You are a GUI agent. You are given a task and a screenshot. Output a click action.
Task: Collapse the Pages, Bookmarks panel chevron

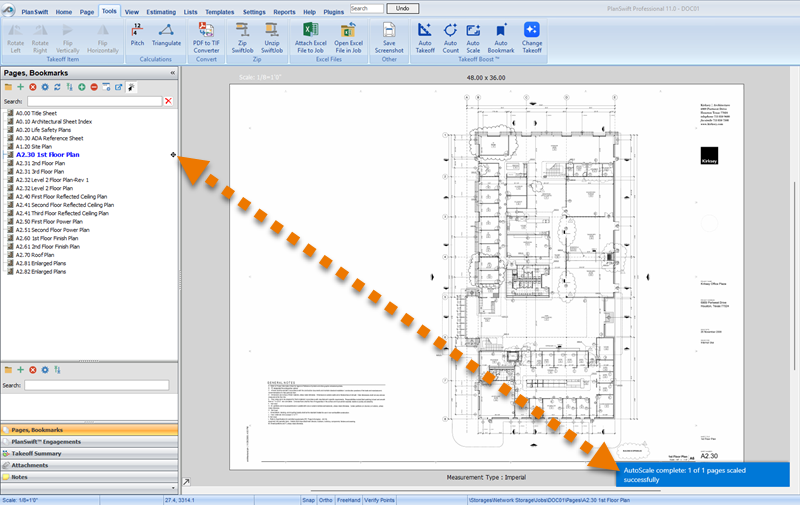[x=172, y=73]
